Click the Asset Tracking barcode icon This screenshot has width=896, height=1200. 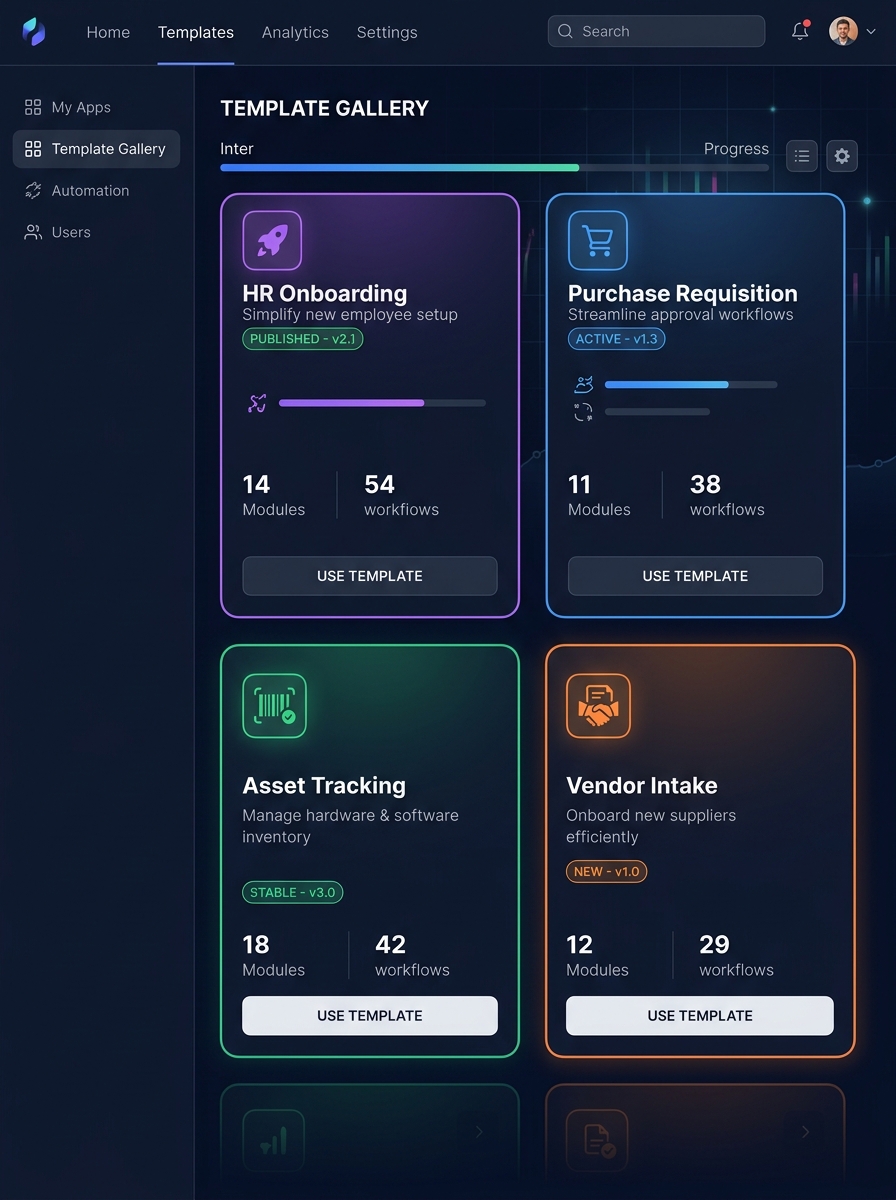tap(274, 706)
